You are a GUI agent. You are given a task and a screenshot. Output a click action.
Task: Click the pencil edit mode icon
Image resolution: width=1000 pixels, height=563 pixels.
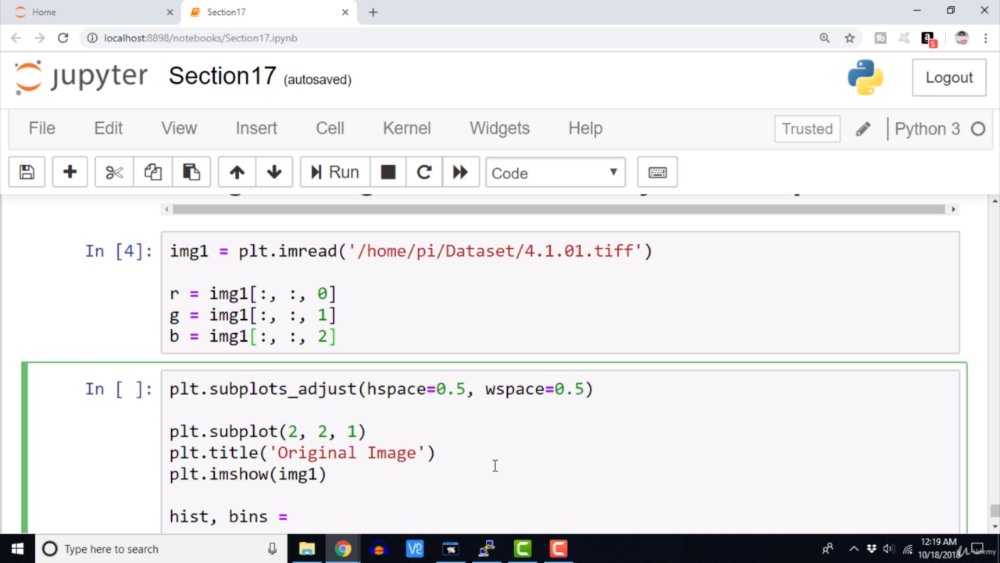click(863, 129)
